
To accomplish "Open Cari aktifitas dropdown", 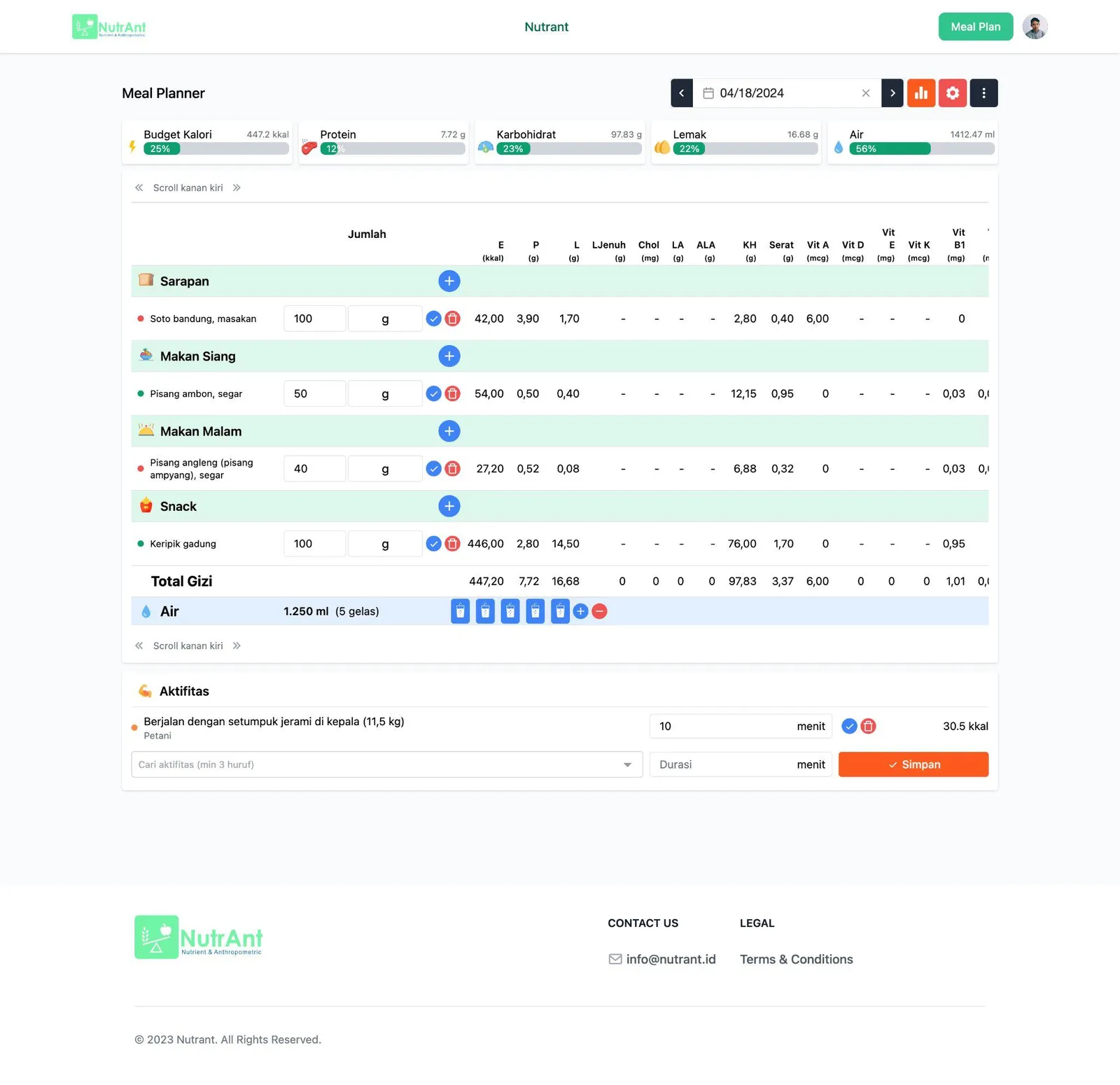I will point(387,764).
